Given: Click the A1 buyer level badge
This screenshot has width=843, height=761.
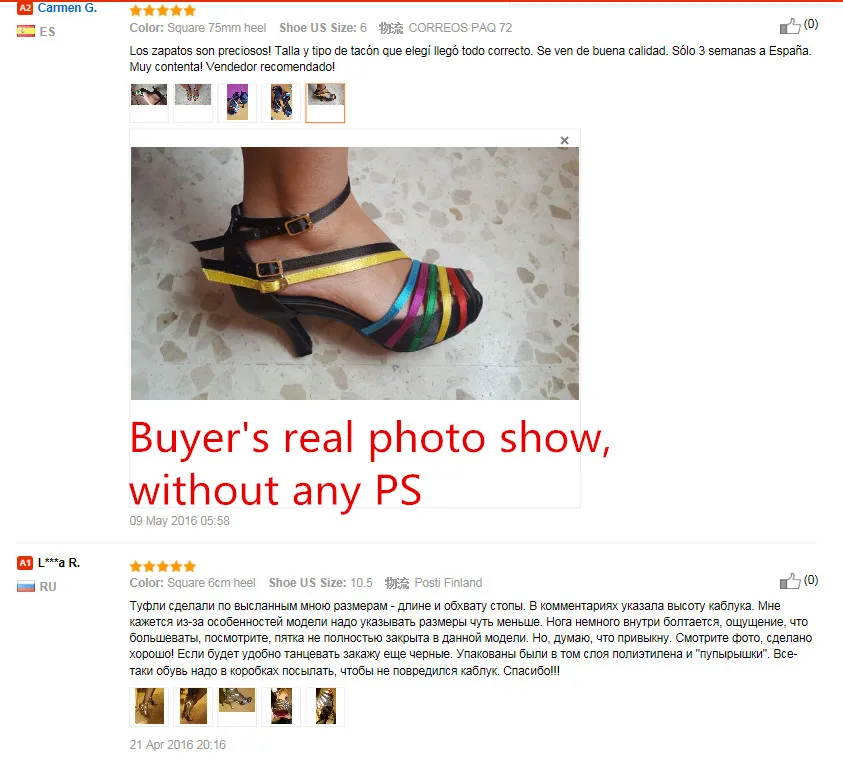Looking at the screenshot, I should click(25, 563).
